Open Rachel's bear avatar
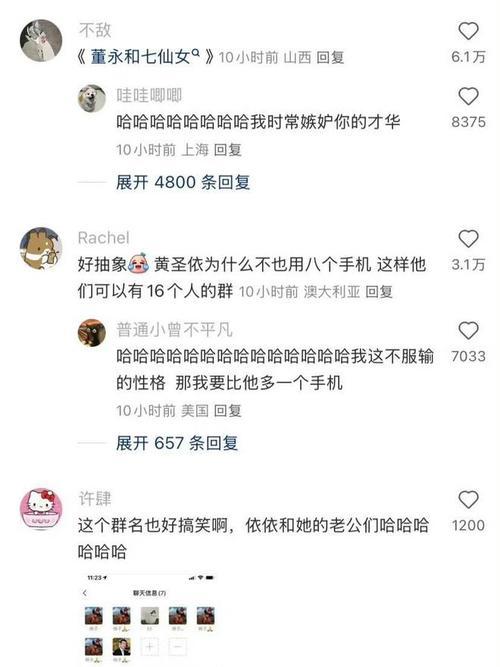The height and width of the screenshot is (667, 500). tap(41, 248)
